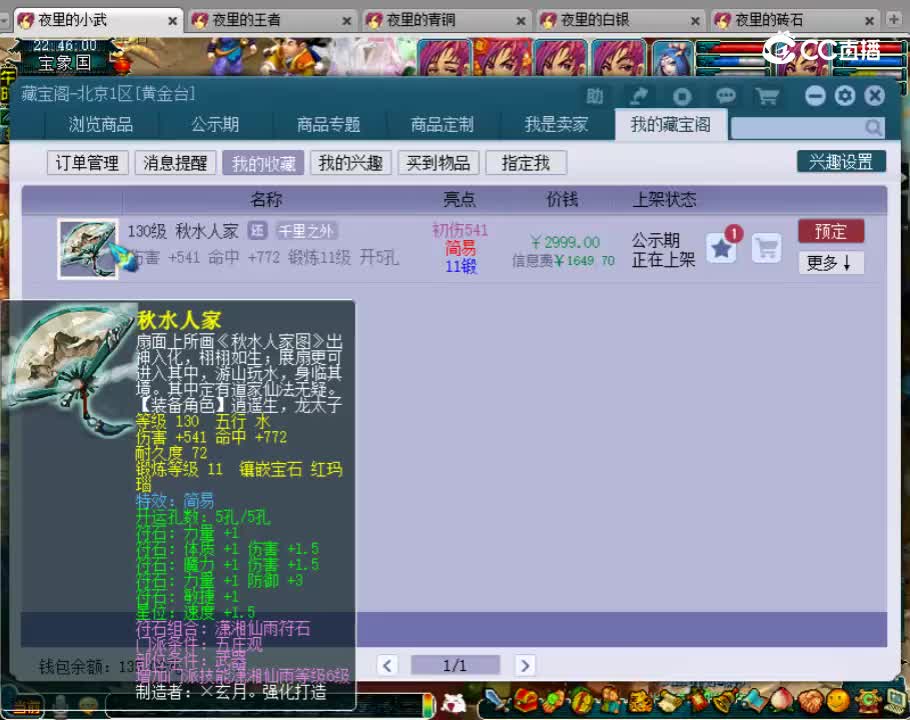Click the ￥2999.00 price text
The image size is (910, 720).
pos(565,243)
